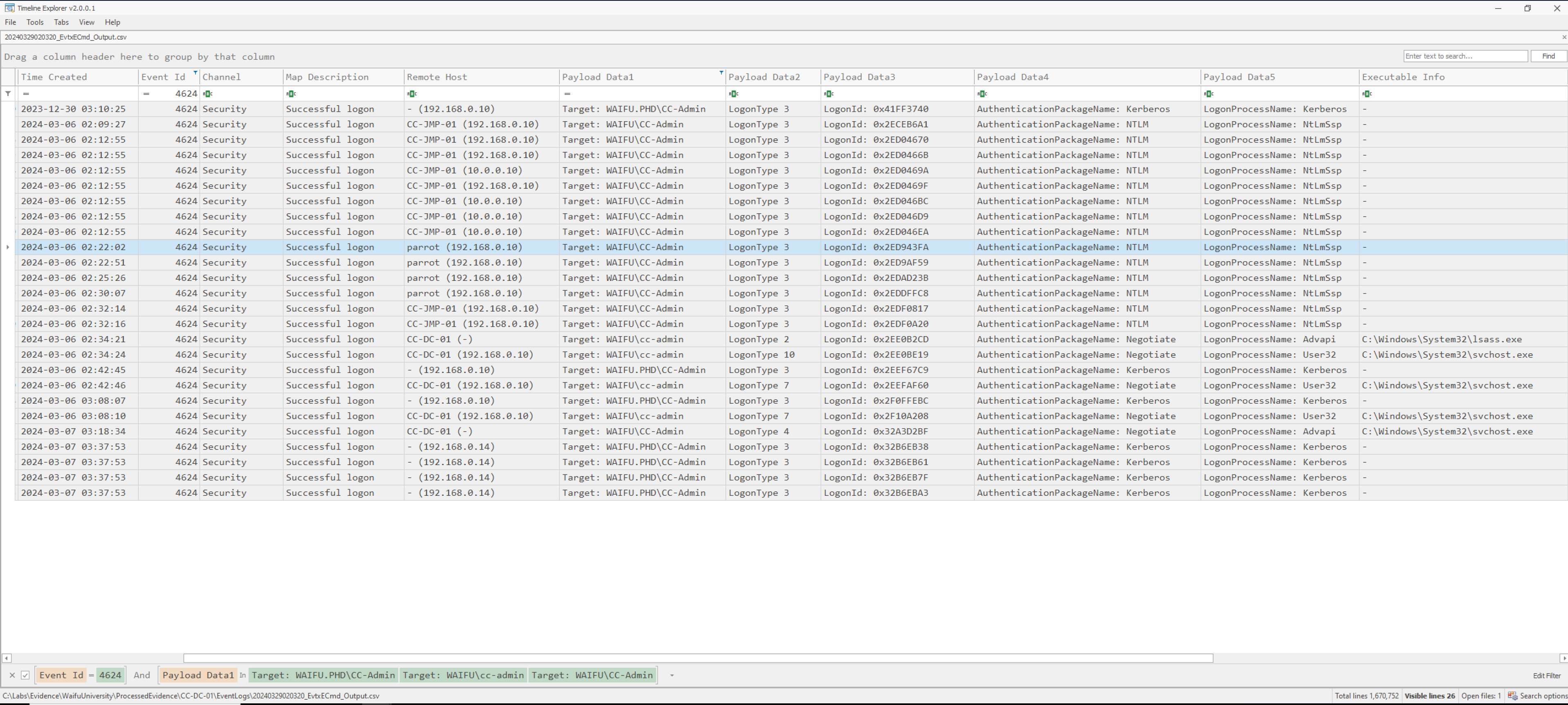Remove the active filter with the X icon

coord(13,675)
